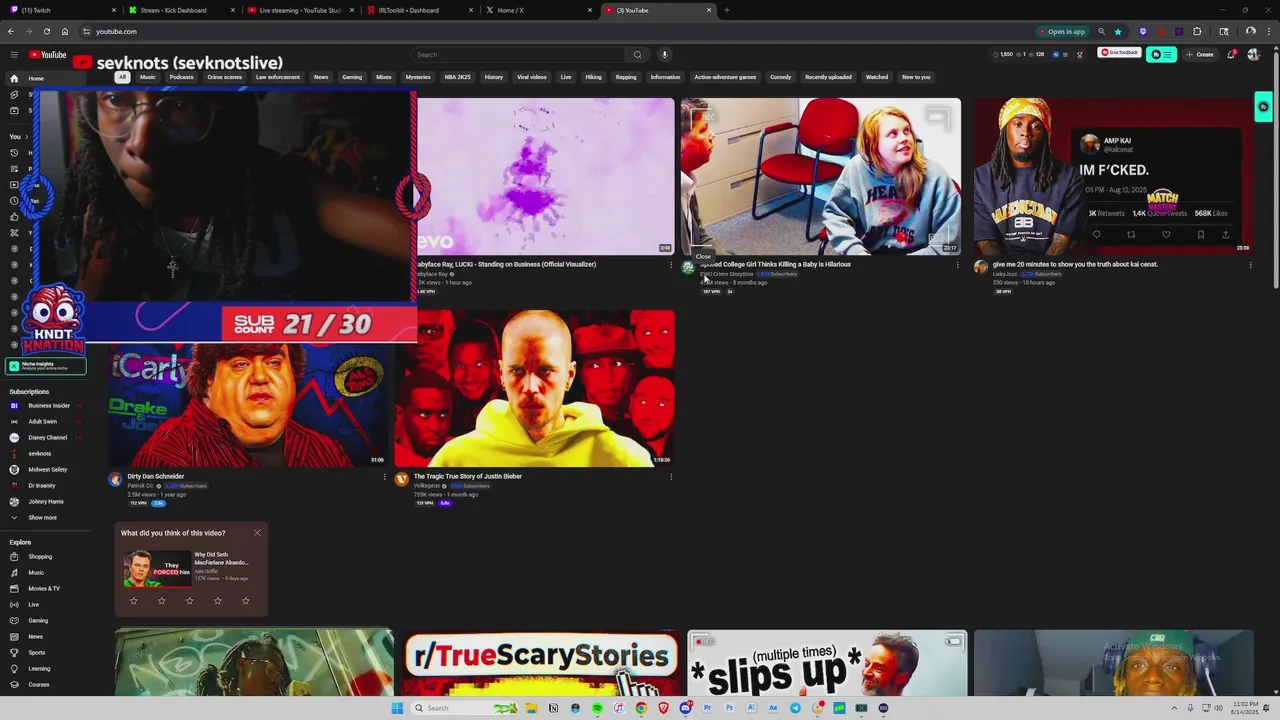The height and width of the screenshot is (720, 1280).
Task: Open the Shopping explore section
Action: 40,557
